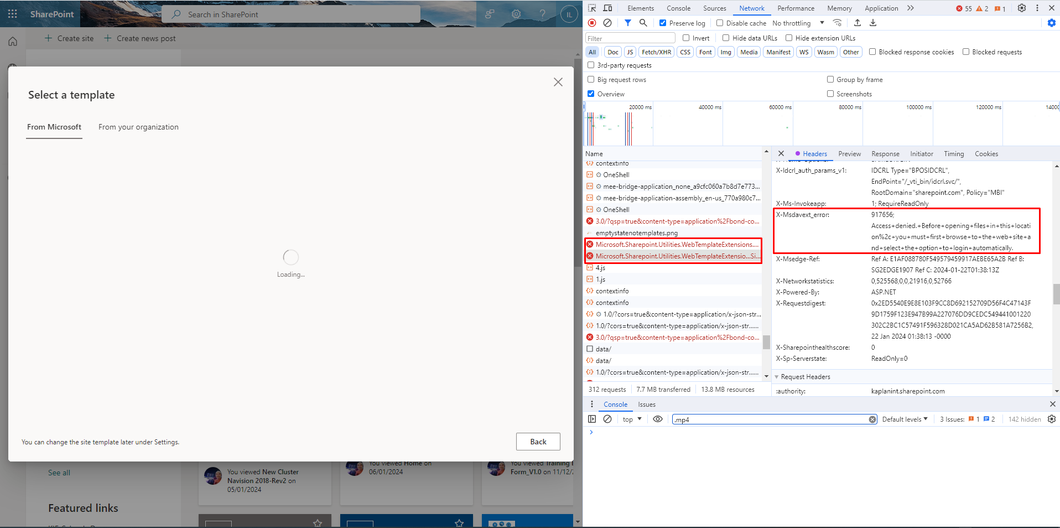Open the Issues drawer tab
Screen dimensions: 1060x528
click(x=647, y=404)
